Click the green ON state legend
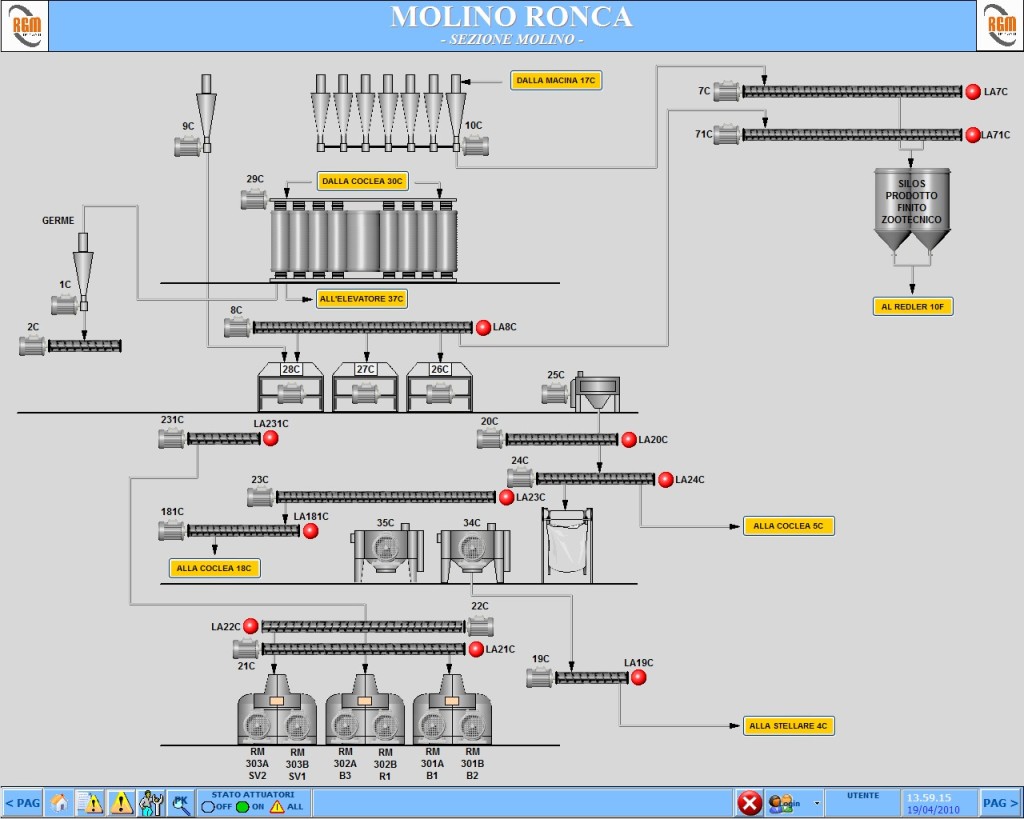 click(242, 807)
